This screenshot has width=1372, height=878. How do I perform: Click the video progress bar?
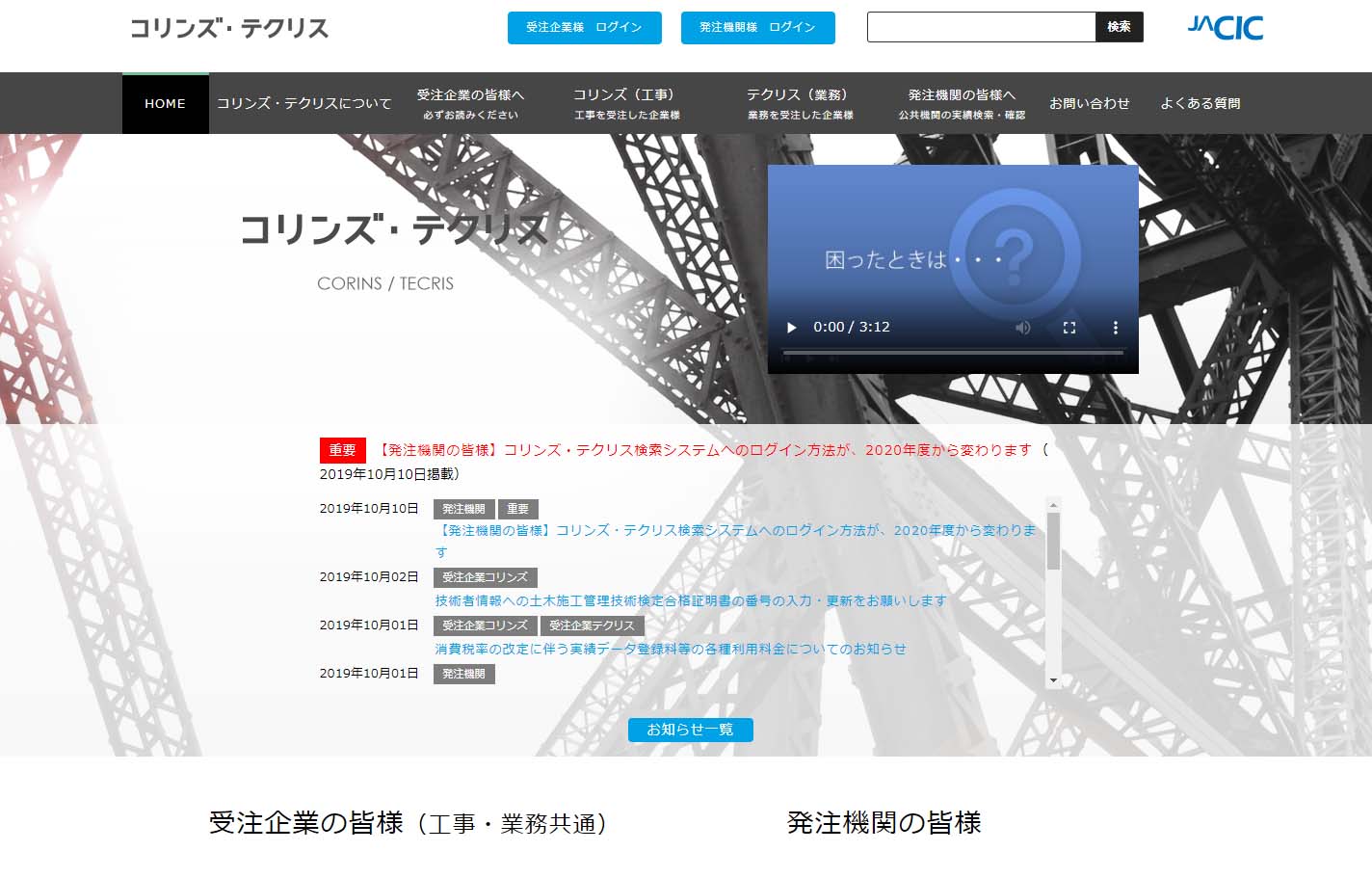(x=953, y=353)
